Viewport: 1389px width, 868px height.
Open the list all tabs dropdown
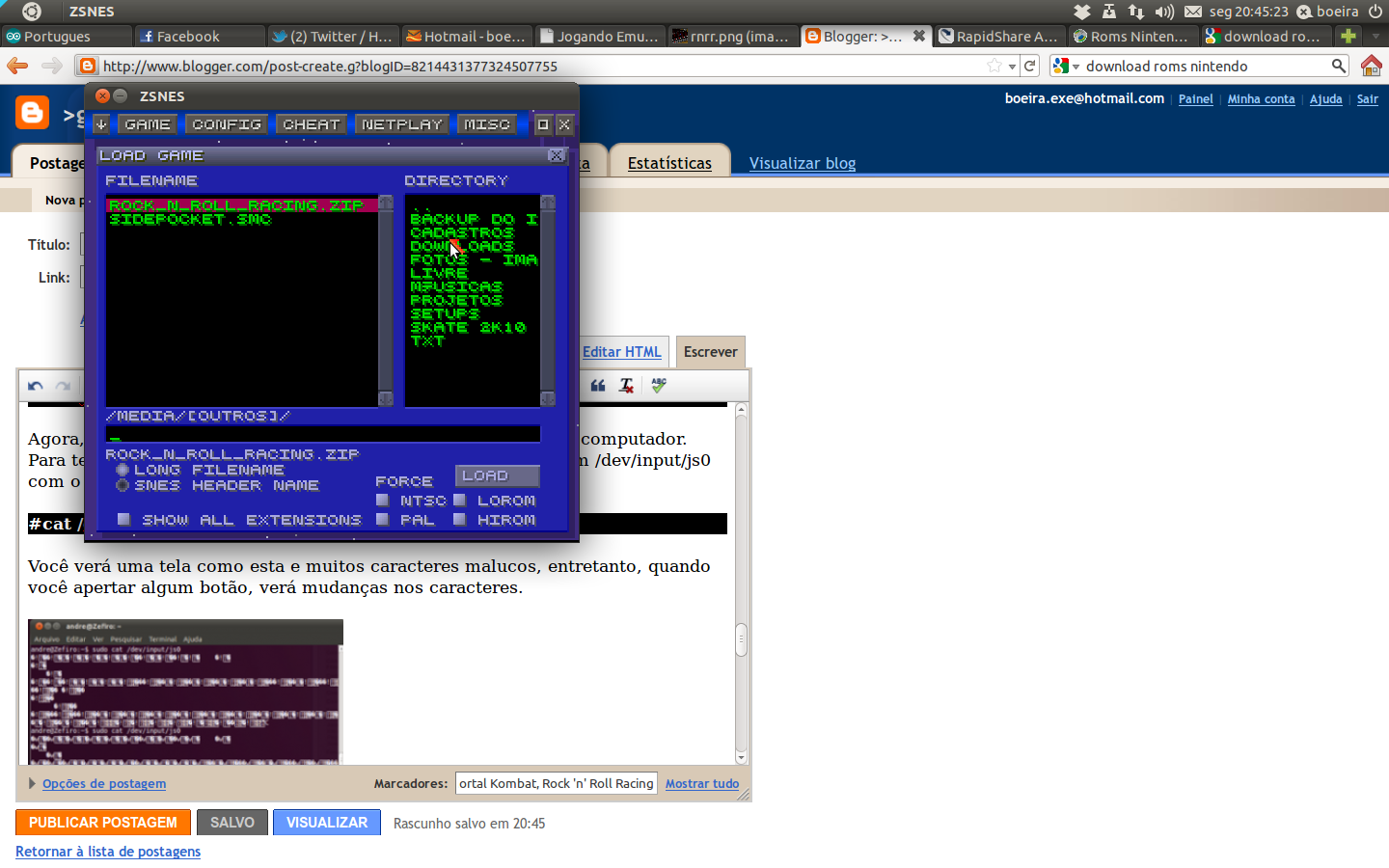(x=1375, y=36)
